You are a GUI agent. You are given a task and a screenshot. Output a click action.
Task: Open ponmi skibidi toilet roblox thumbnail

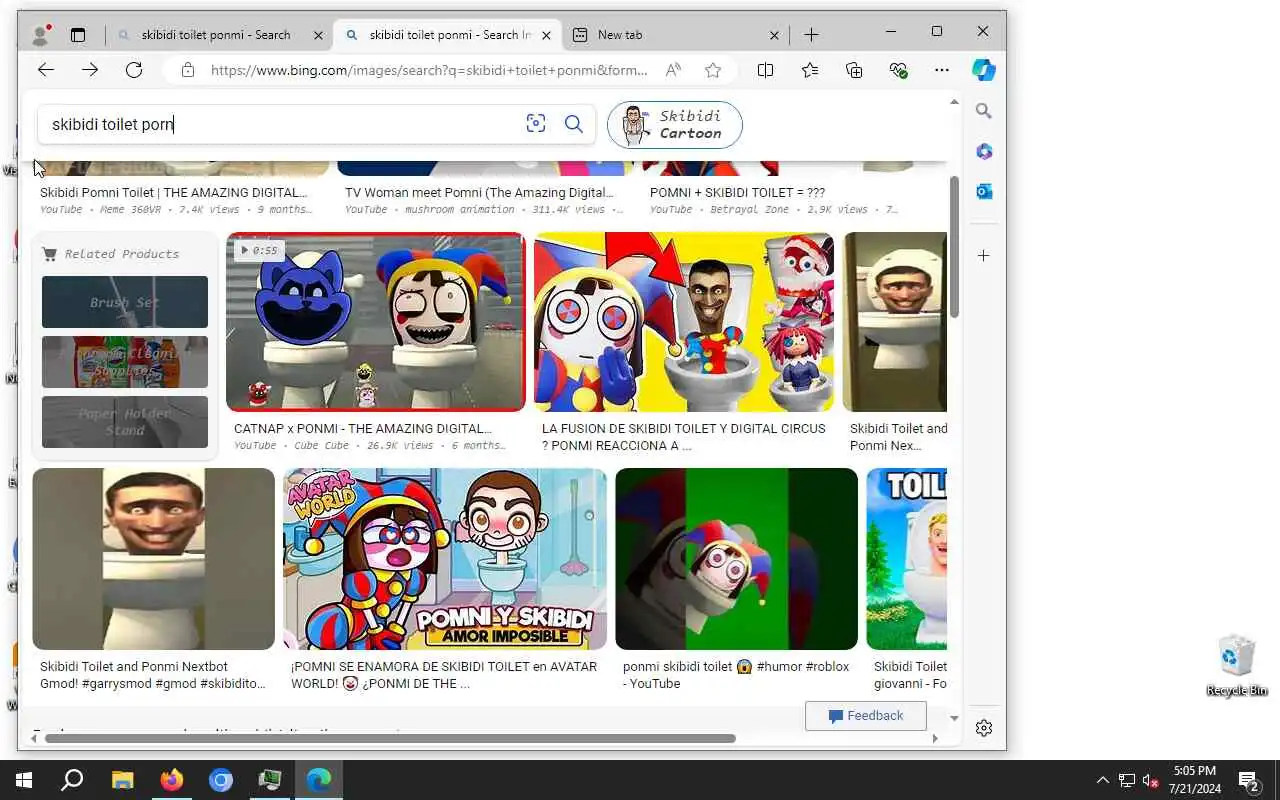[736, 559]
